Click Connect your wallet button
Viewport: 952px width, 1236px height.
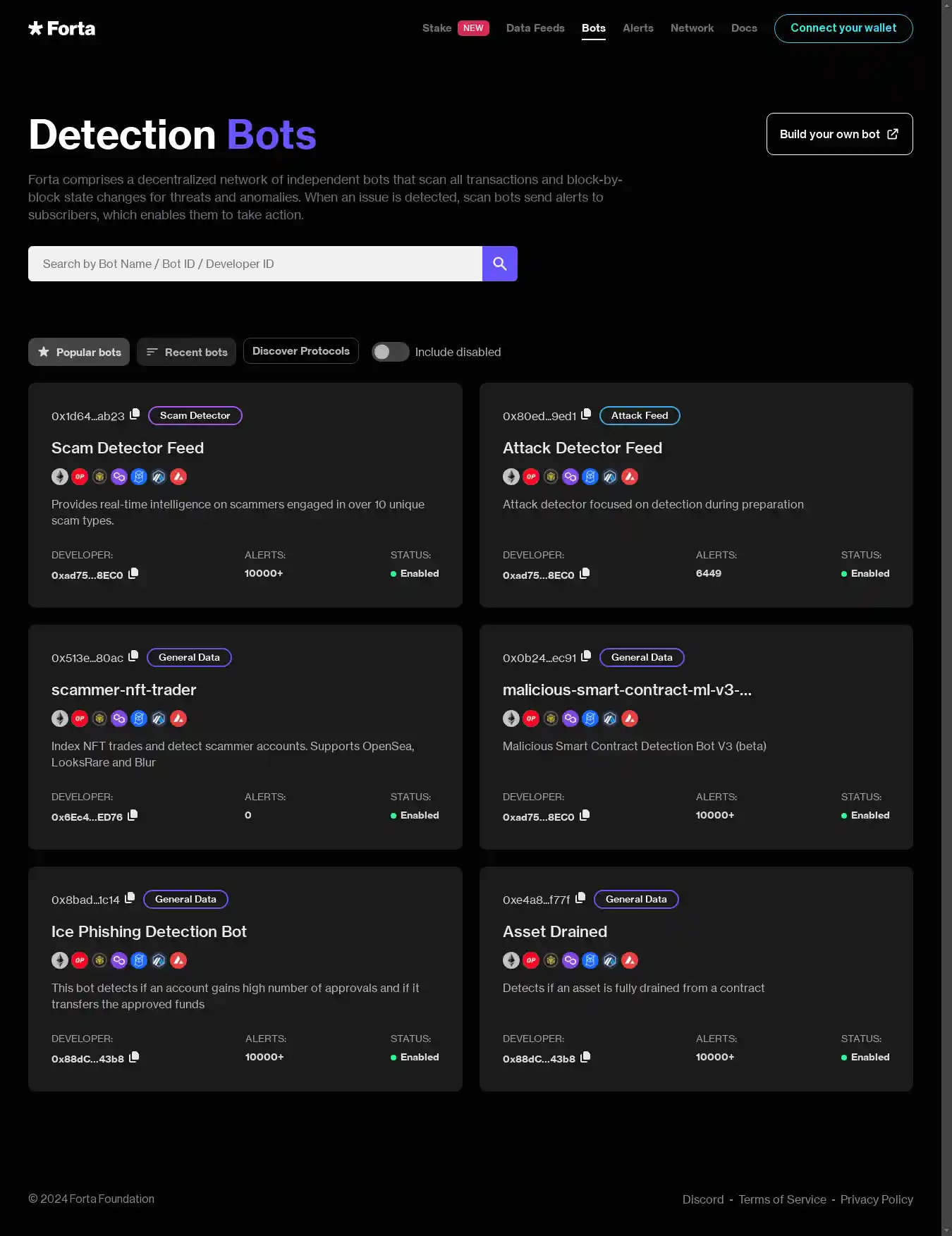point(843,28)
